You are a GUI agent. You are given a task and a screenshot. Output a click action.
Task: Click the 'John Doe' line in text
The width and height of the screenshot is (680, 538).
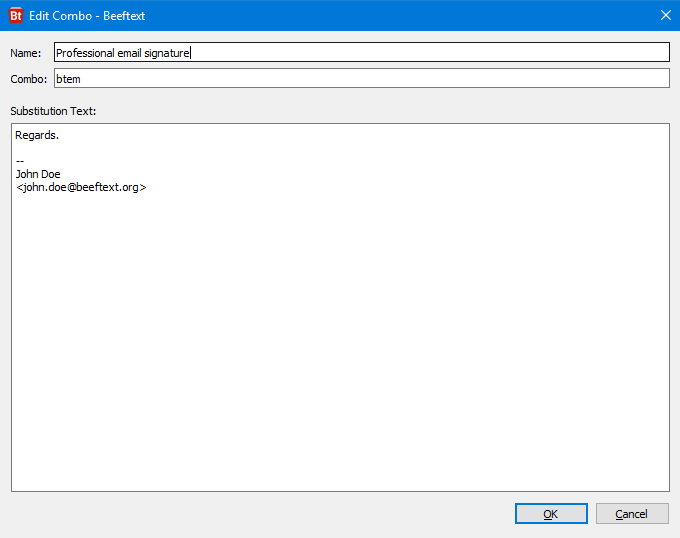(x=38, y=174)
